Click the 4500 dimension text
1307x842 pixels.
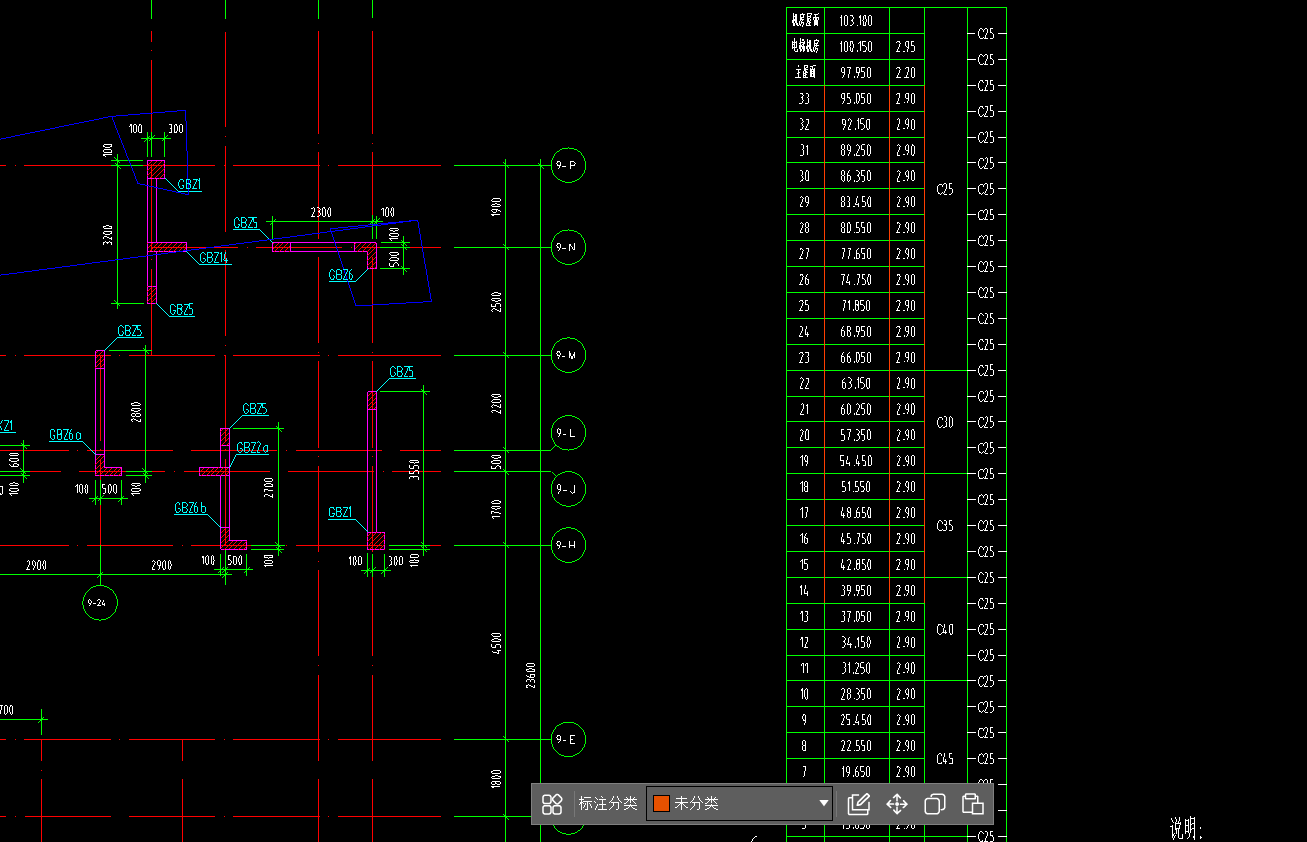497,643
